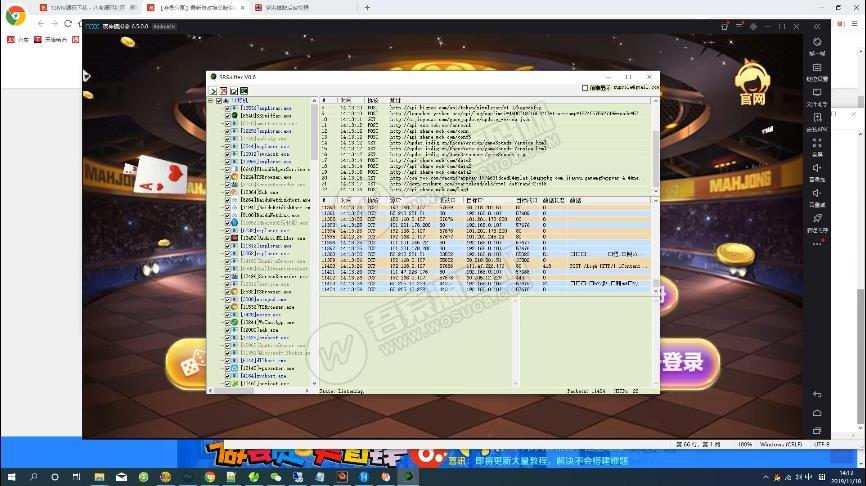The height and width of the screenshot is (486, 866).
Task: Click the UTF-8 encoding in Notepad status bar
Action: pos(821,444)
